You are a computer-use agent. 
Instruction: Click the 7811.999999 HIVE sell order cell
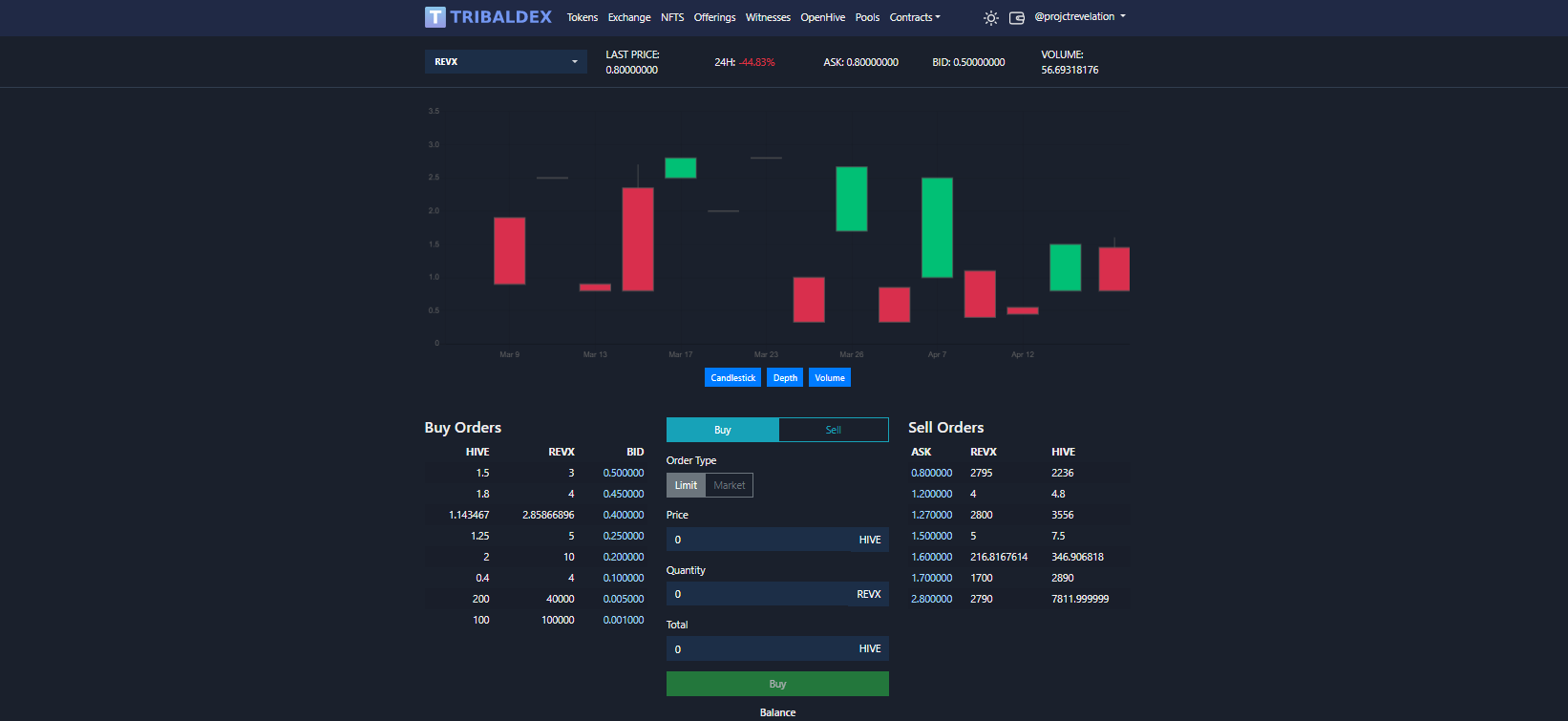(1080, 599)
